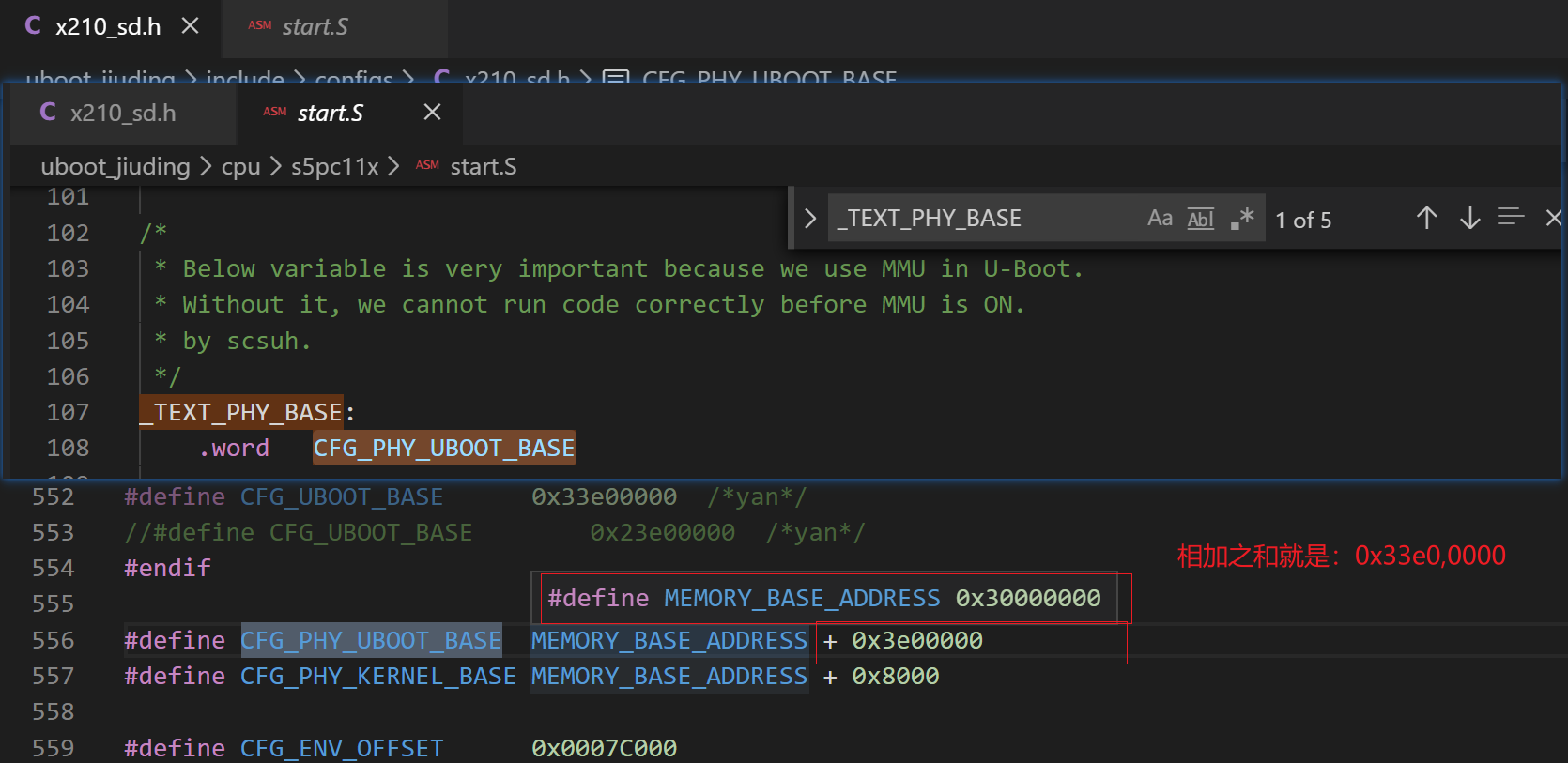This screenshot has width=1568, height=763.
Task: Switch to start.S tab in back editor
Action: pos(315,26)
